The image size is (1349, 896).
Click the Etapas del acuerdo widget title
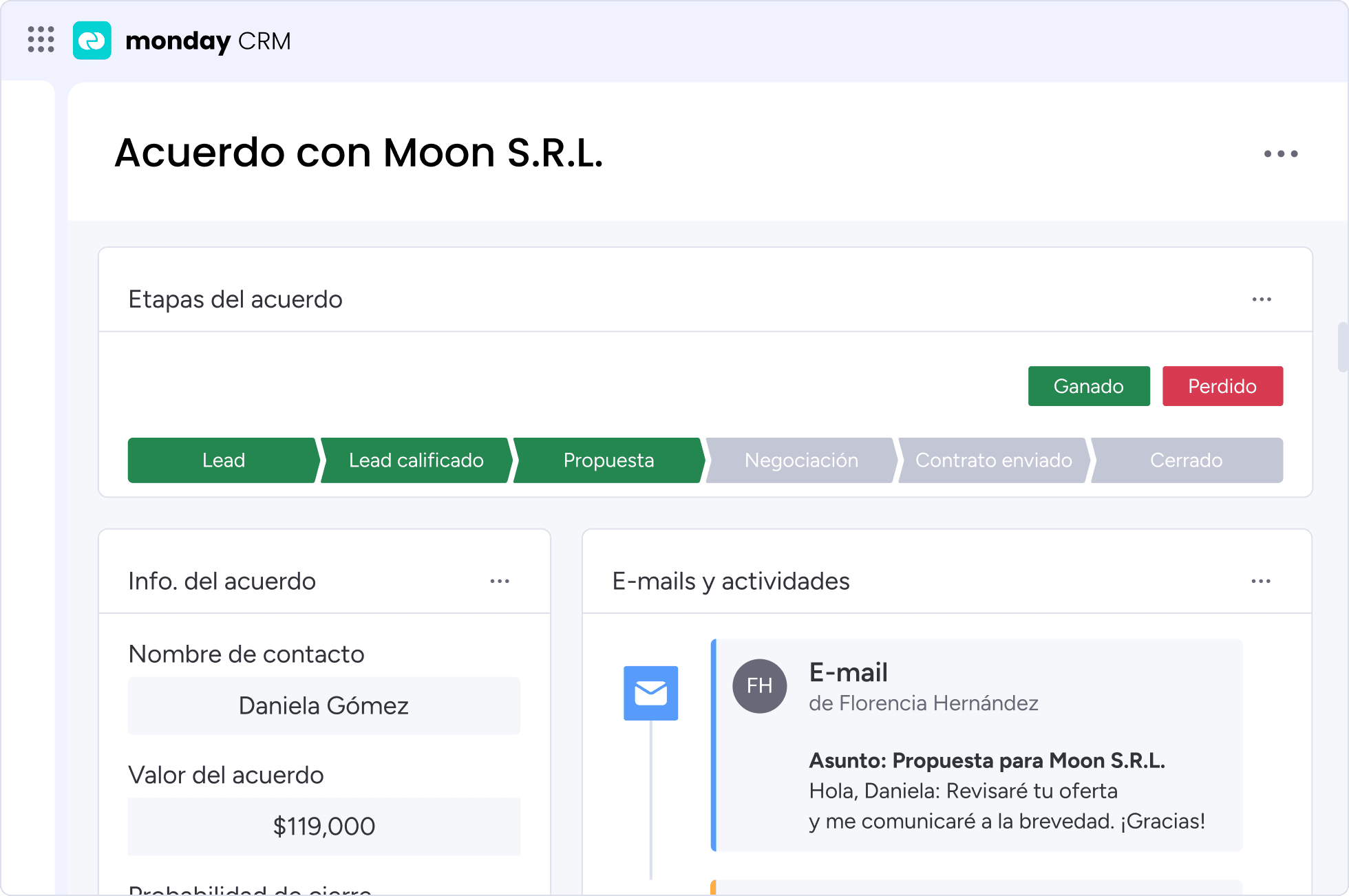(235, 299)
